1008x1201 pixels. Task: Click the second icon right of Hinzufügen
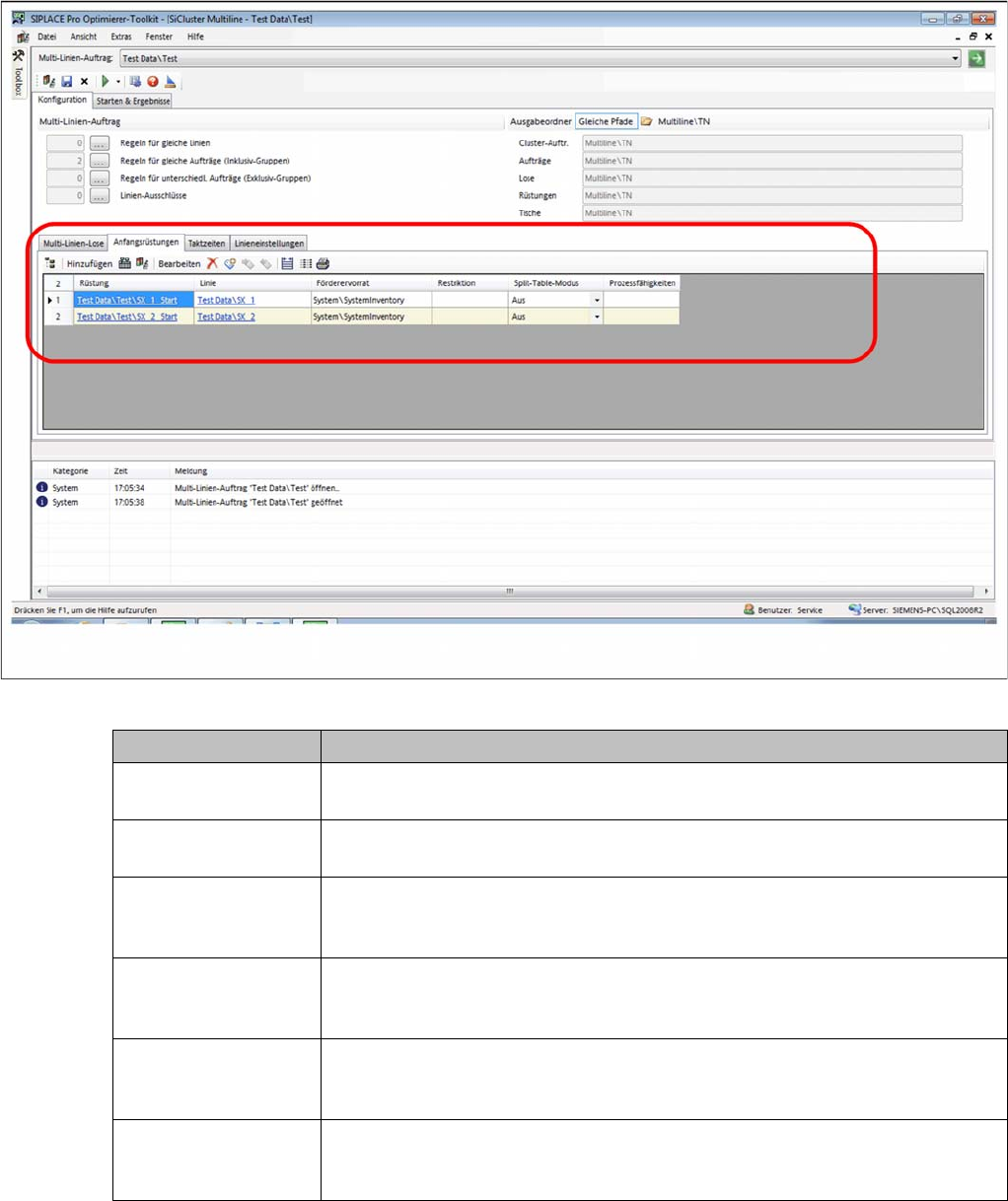142,263
